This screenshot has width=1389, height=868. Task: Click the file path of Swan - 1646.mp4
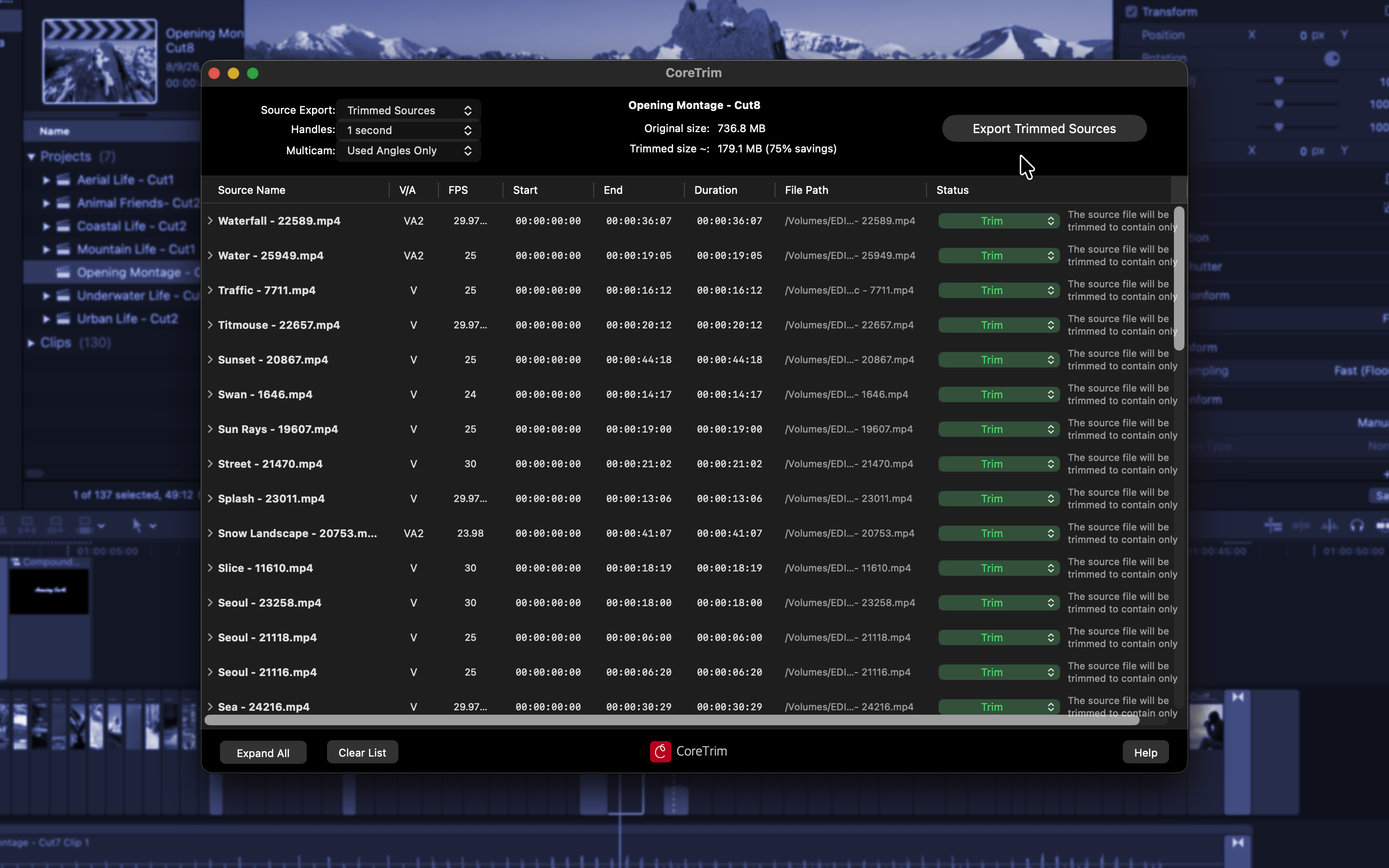point(846,394)
